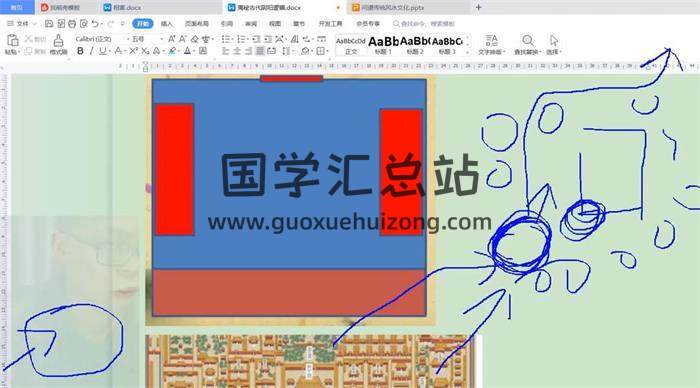Viewport: 700px width, 388px height.
Task: Increase font size with A+ icon
Action: (171, 39)
